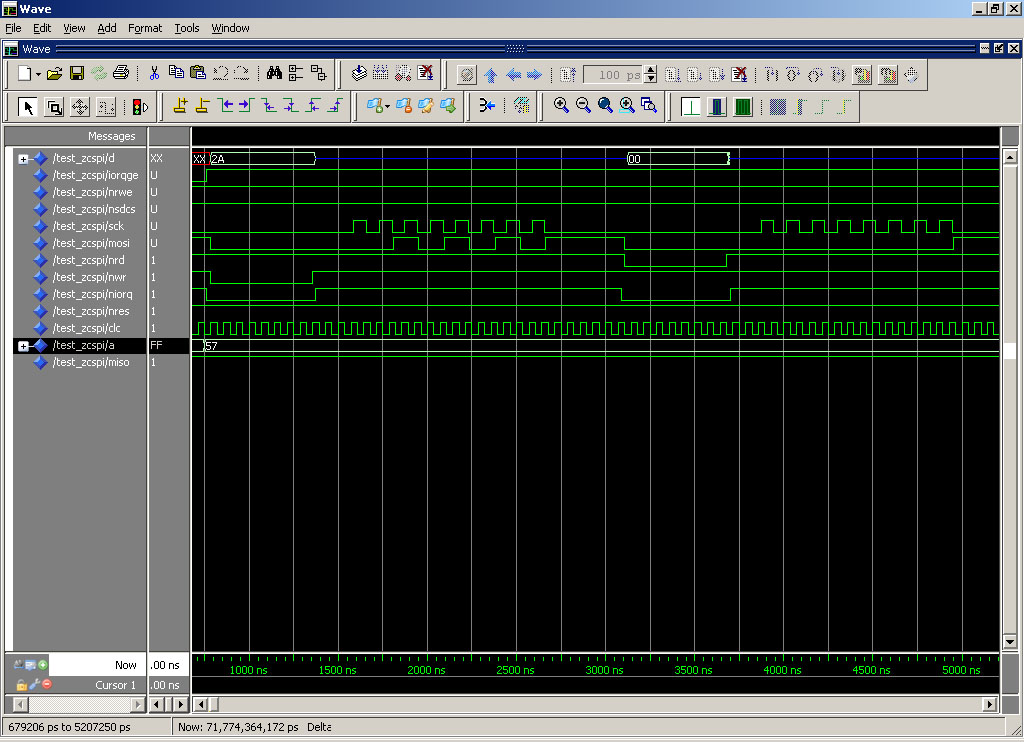
Task: Click the Save floppy disk icon
Action: [77, 74]
